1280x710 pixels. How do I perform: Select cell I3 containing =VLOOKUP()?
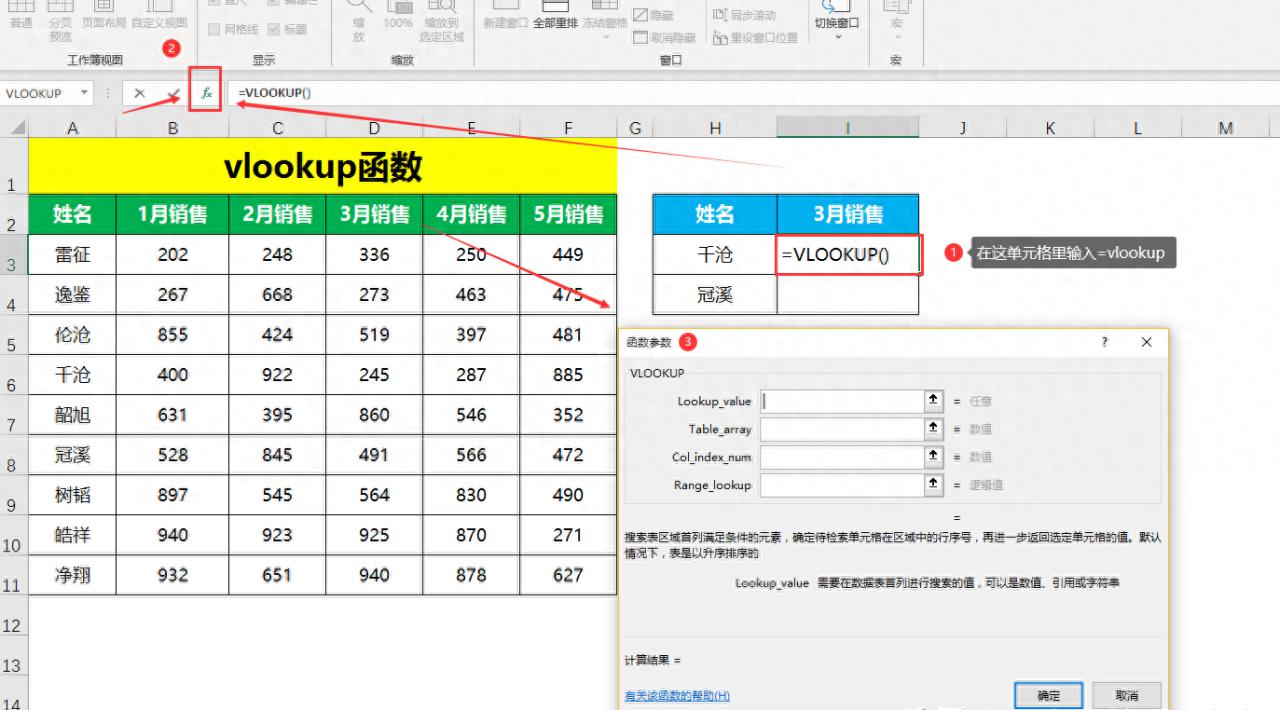pos(848,255)
